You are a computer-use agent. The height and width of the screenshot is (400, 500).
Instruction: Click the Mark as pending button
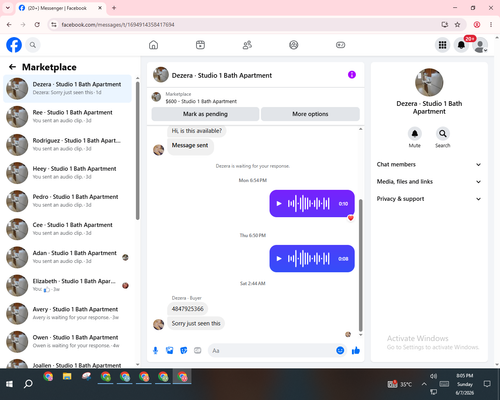click(x=205, y=114)
